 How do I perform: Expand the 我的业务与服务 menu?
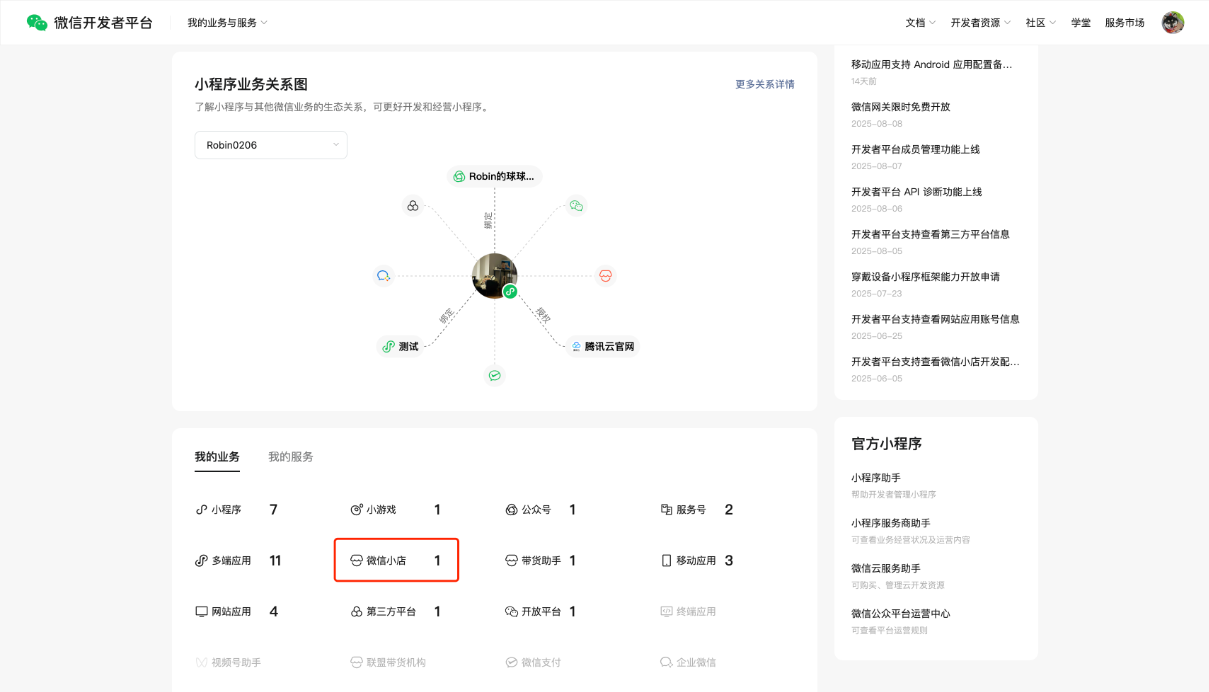(227, 22)
